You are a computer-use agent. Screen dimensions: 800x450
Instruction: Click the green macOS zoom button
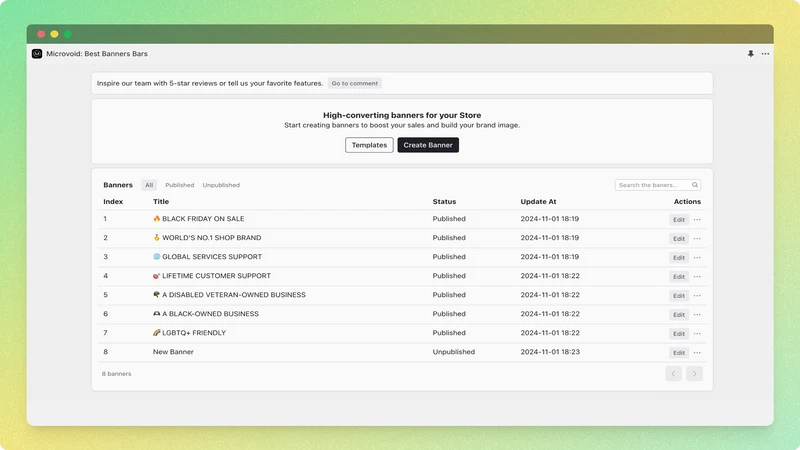pos(67,34)
